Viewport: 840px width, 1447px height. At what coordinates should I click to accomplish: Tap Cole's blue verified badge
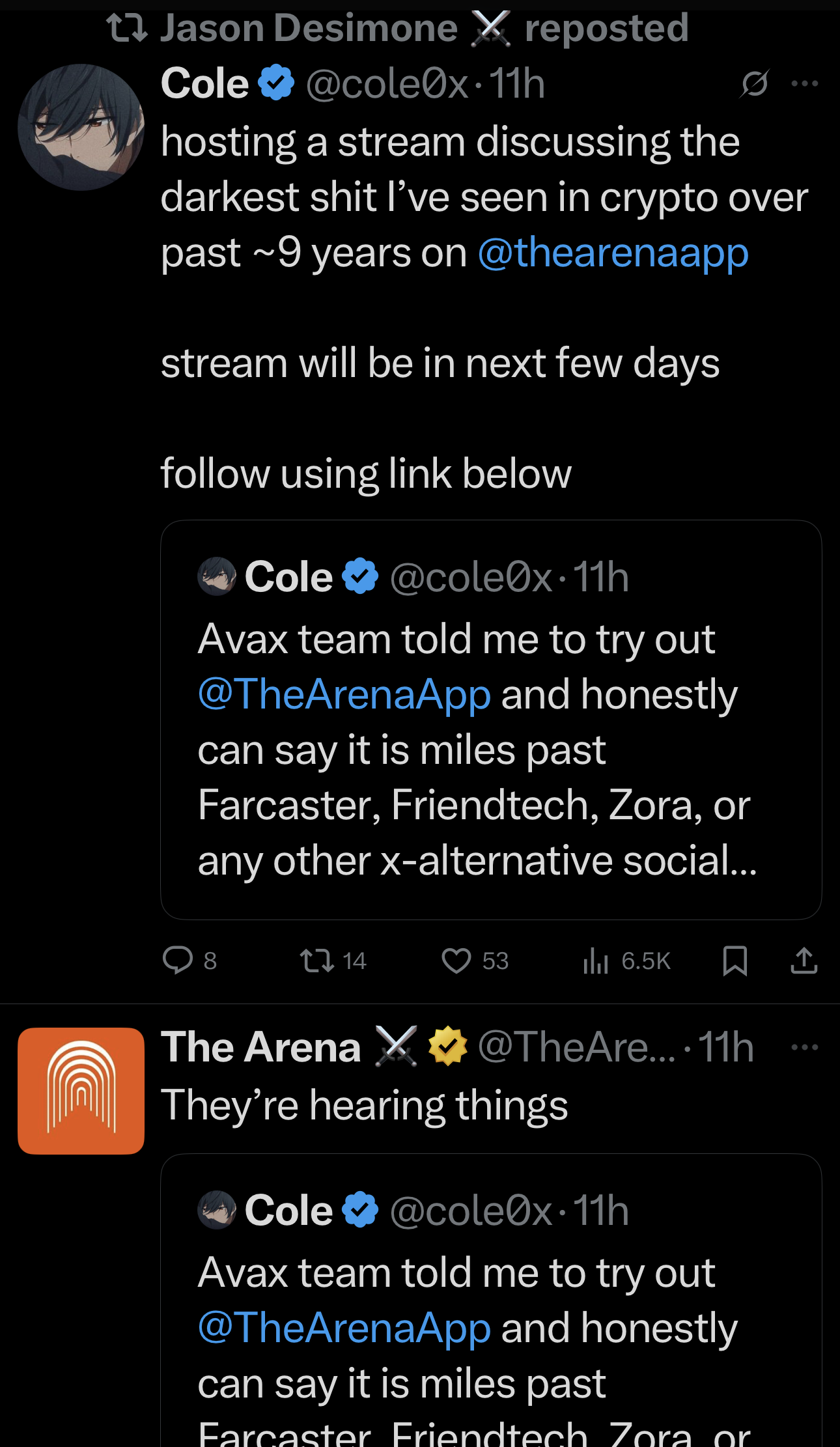point(276,83)
